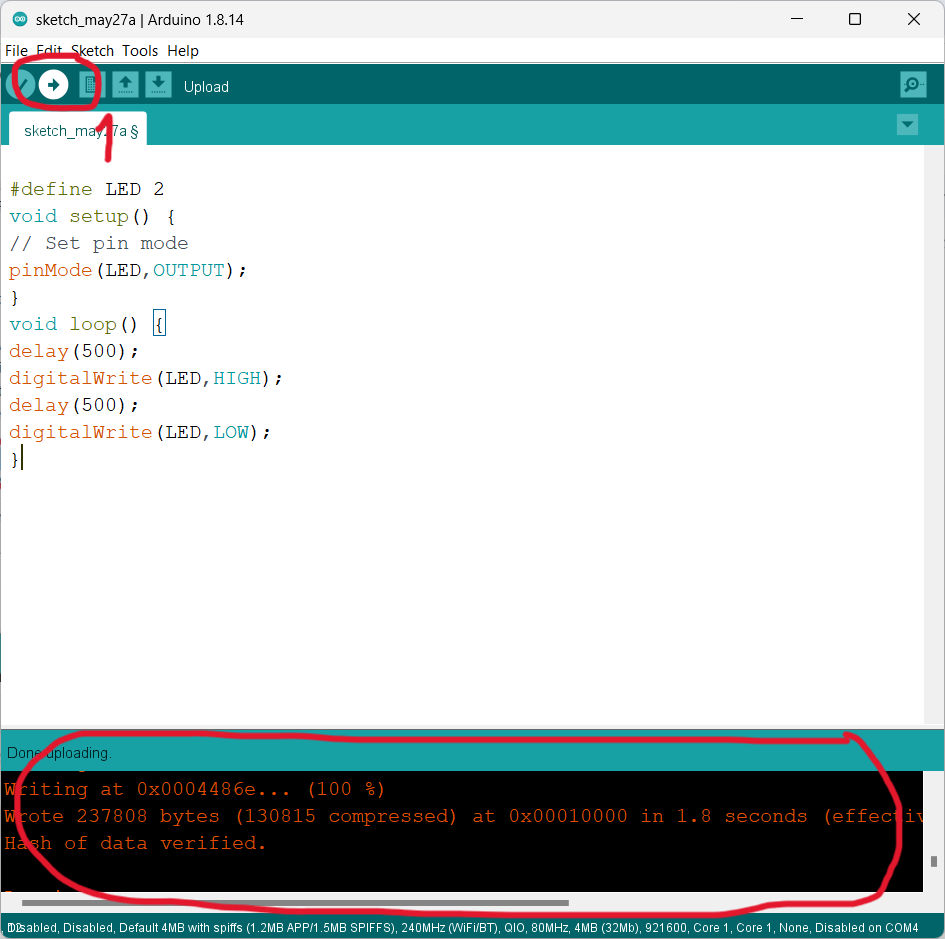Minimize the Arduino window
The image size is (945, 939).
click(x=797, y=19)
